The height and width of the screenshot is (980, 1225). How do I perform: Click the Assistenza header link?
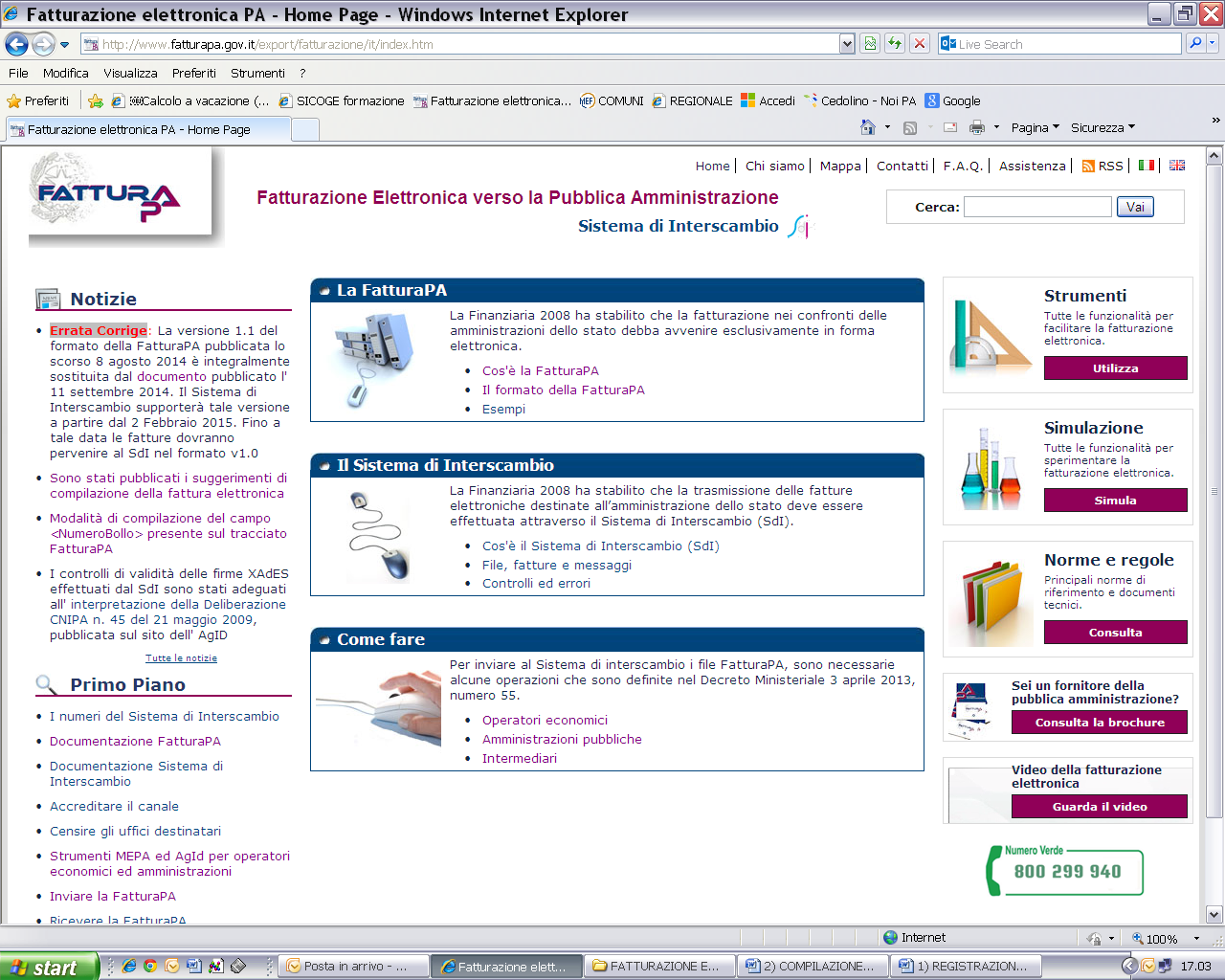click(1032, 166)
